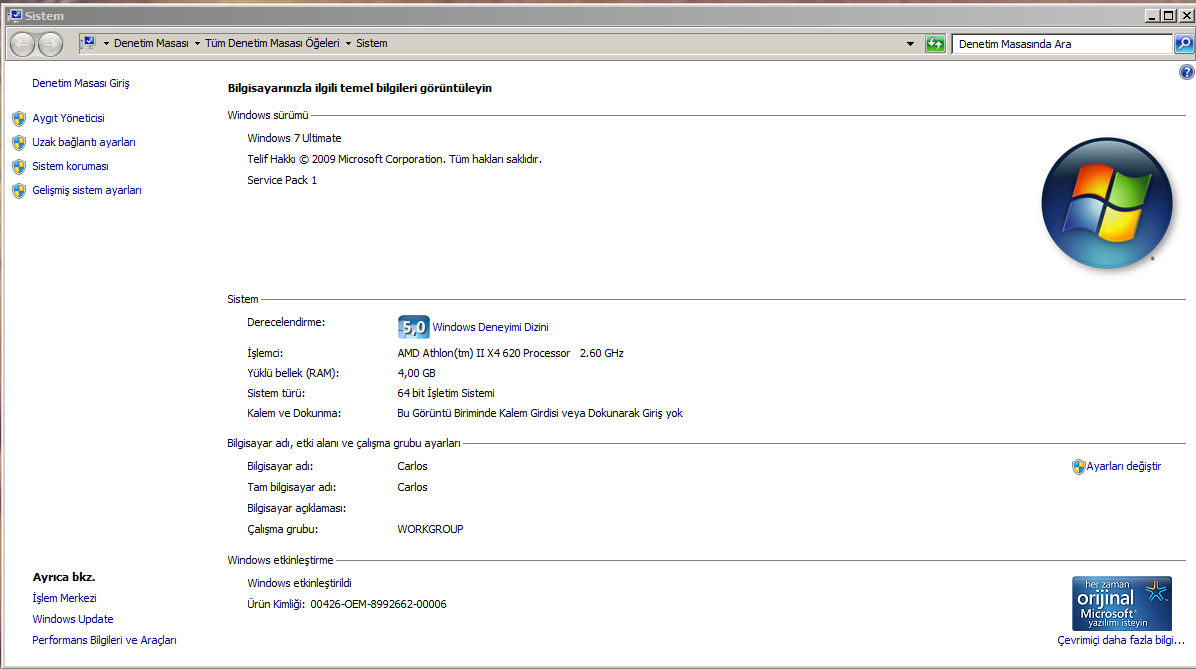Click the Forward navigation arrow button
1196x669 pixels.
(x=50, y=44)
